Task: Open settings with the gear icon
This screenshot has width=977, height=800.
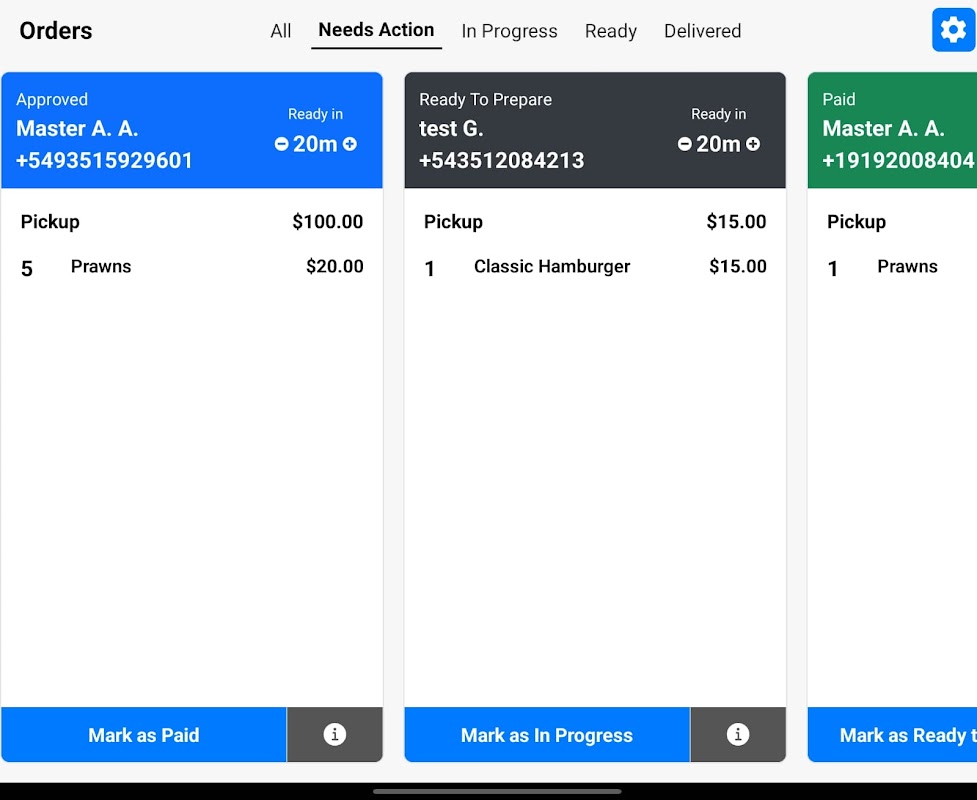Action: (x=953, y=30)
